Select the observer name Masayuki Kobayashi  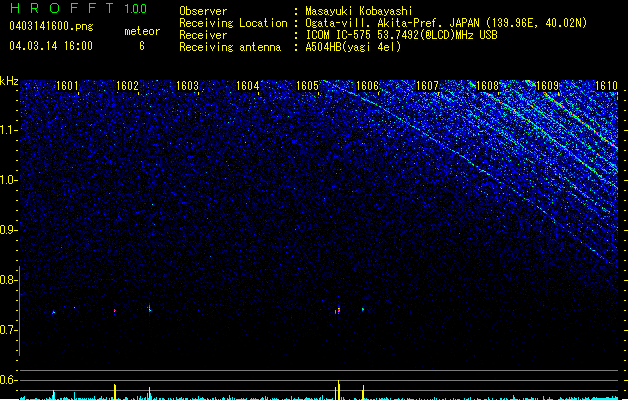point(359,11)
